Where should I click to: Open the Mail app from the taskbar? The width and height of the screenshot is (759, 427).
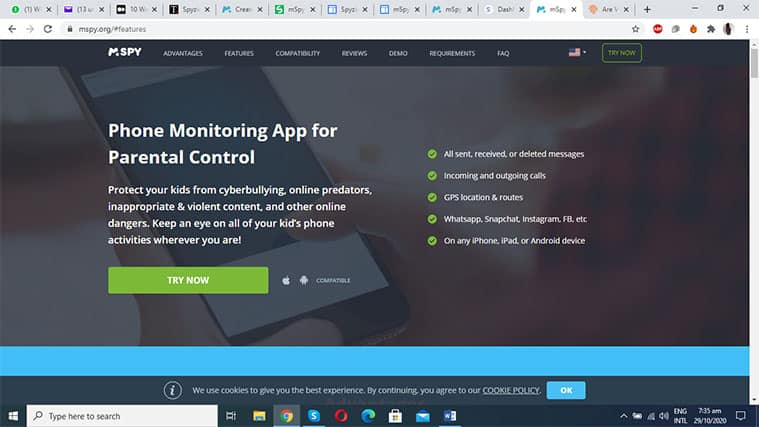click(423, 416)
